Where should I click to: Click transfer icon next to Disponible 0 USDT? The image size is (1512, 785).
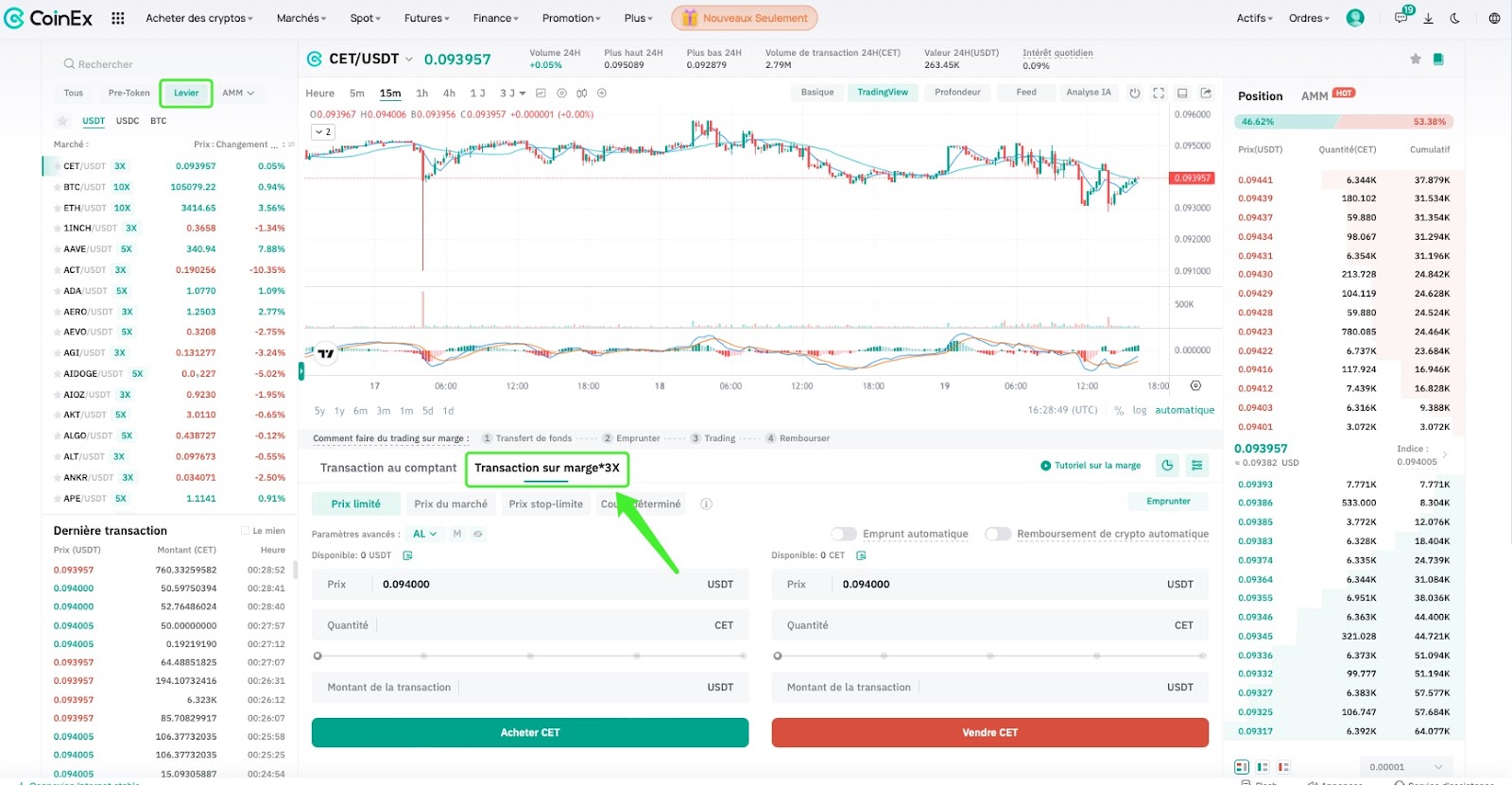[408, 555]
